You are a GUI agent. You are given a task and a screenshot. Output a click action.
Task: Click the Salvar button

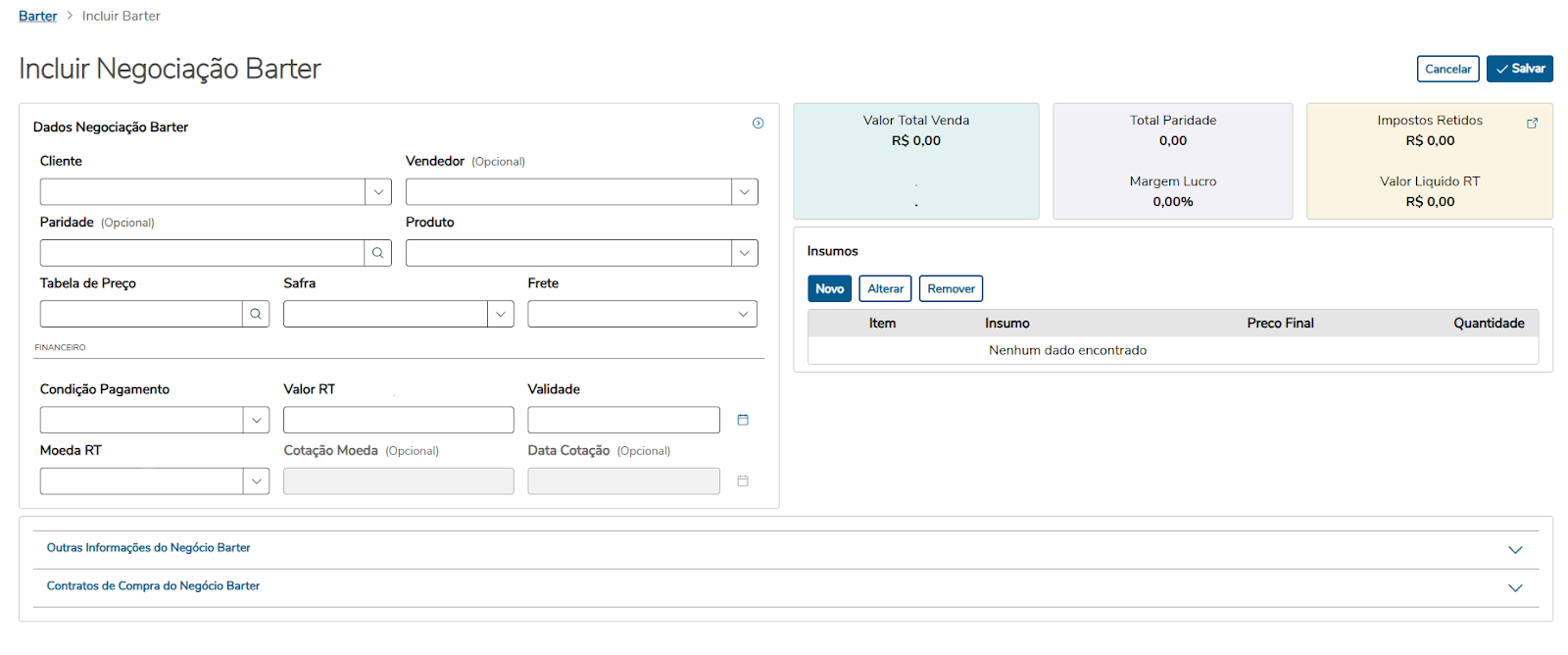(1519, 69)
